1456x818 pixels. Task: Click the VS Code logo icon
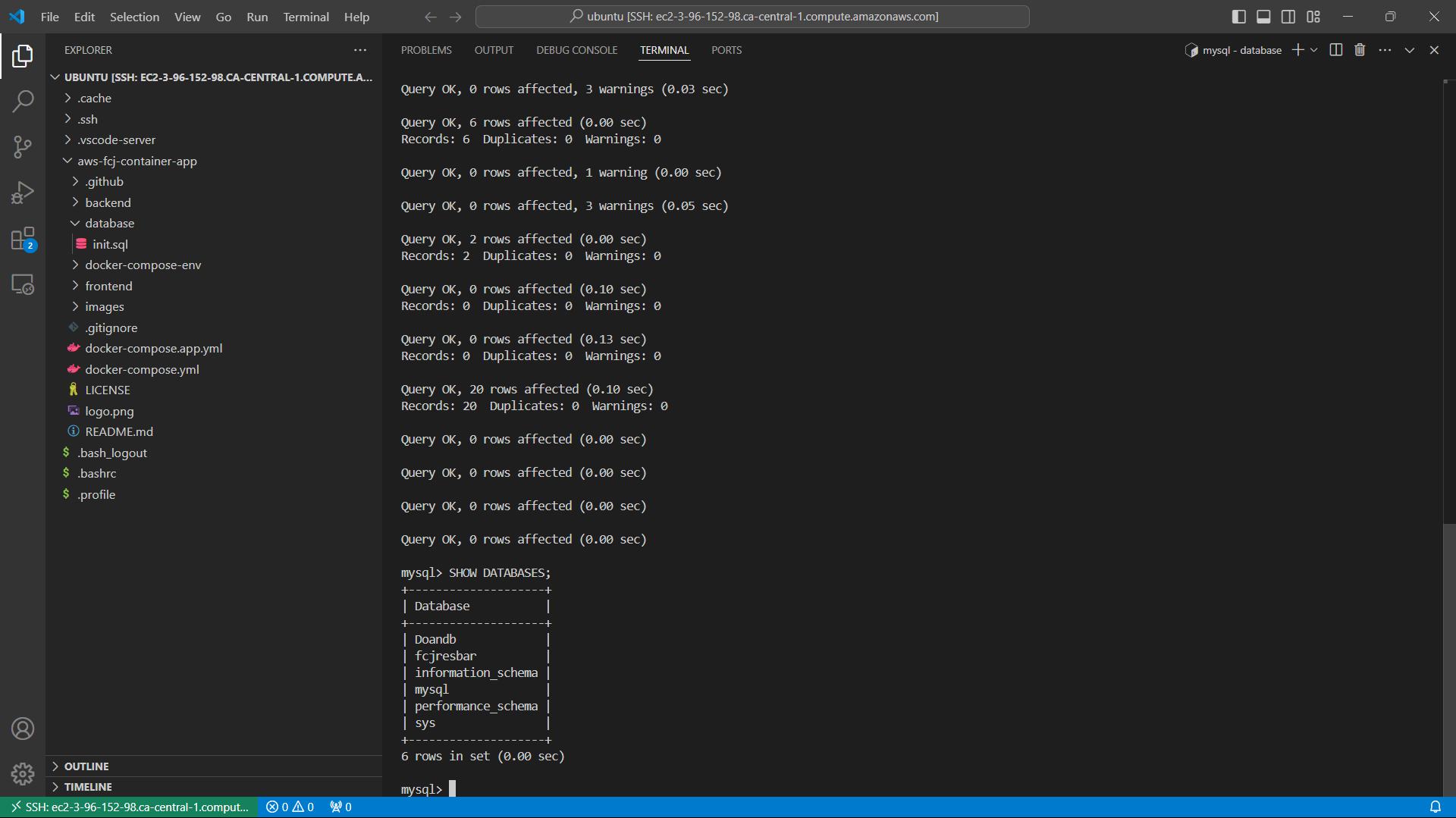[17, 16]
